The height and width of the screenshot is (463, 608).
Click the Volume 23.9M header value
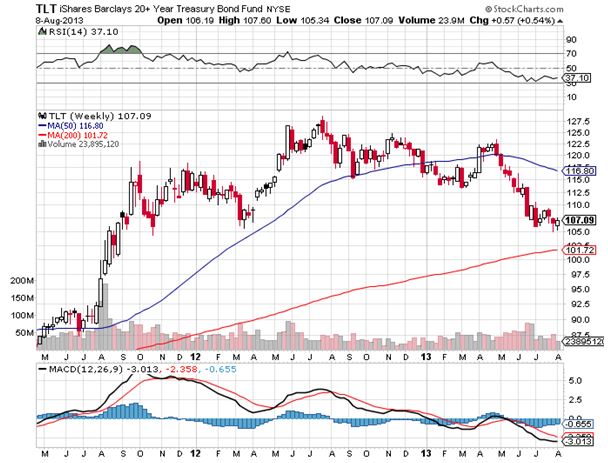pos(431,20)
